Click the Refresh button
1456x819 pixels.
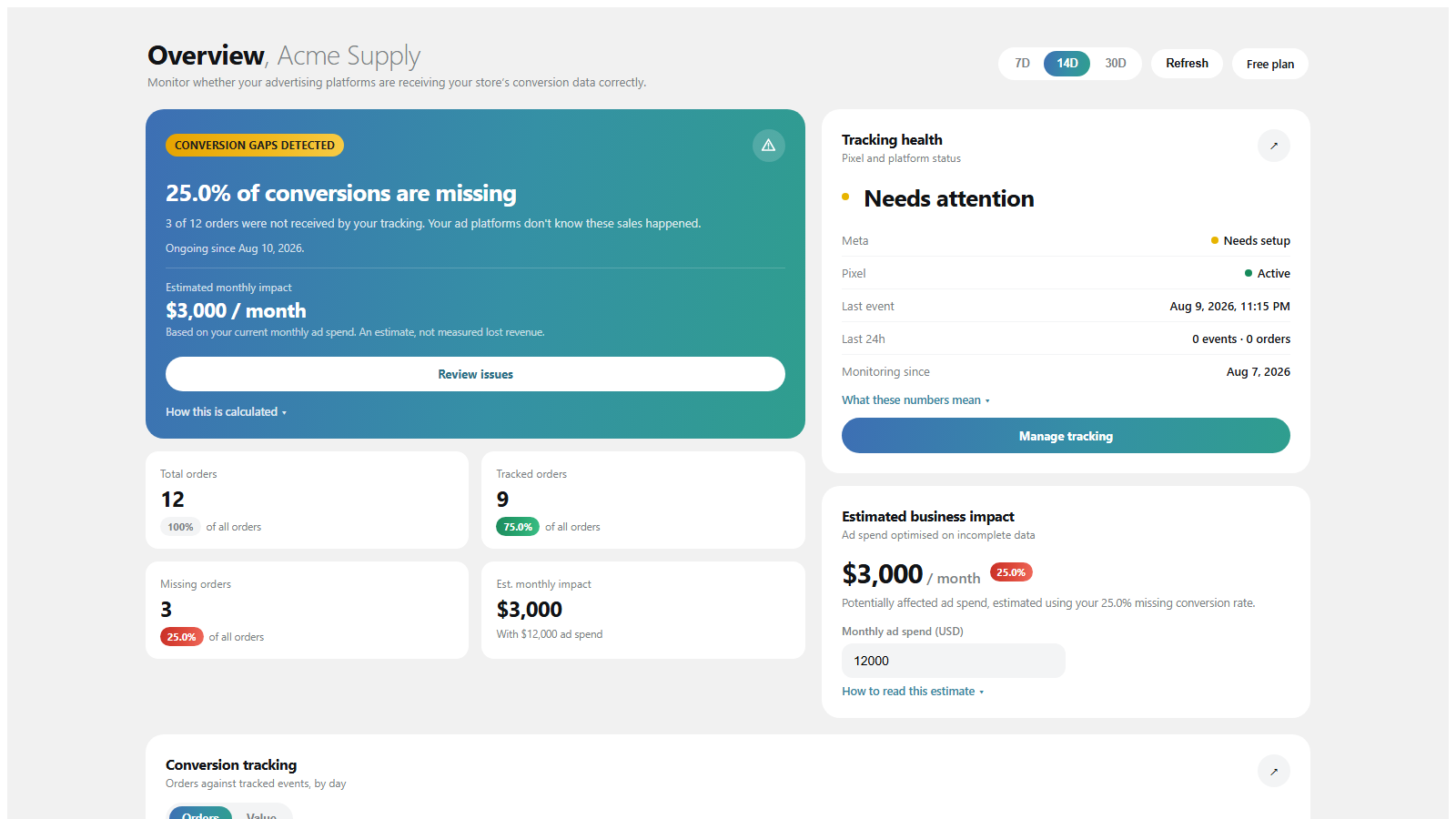coord(1187,63)
